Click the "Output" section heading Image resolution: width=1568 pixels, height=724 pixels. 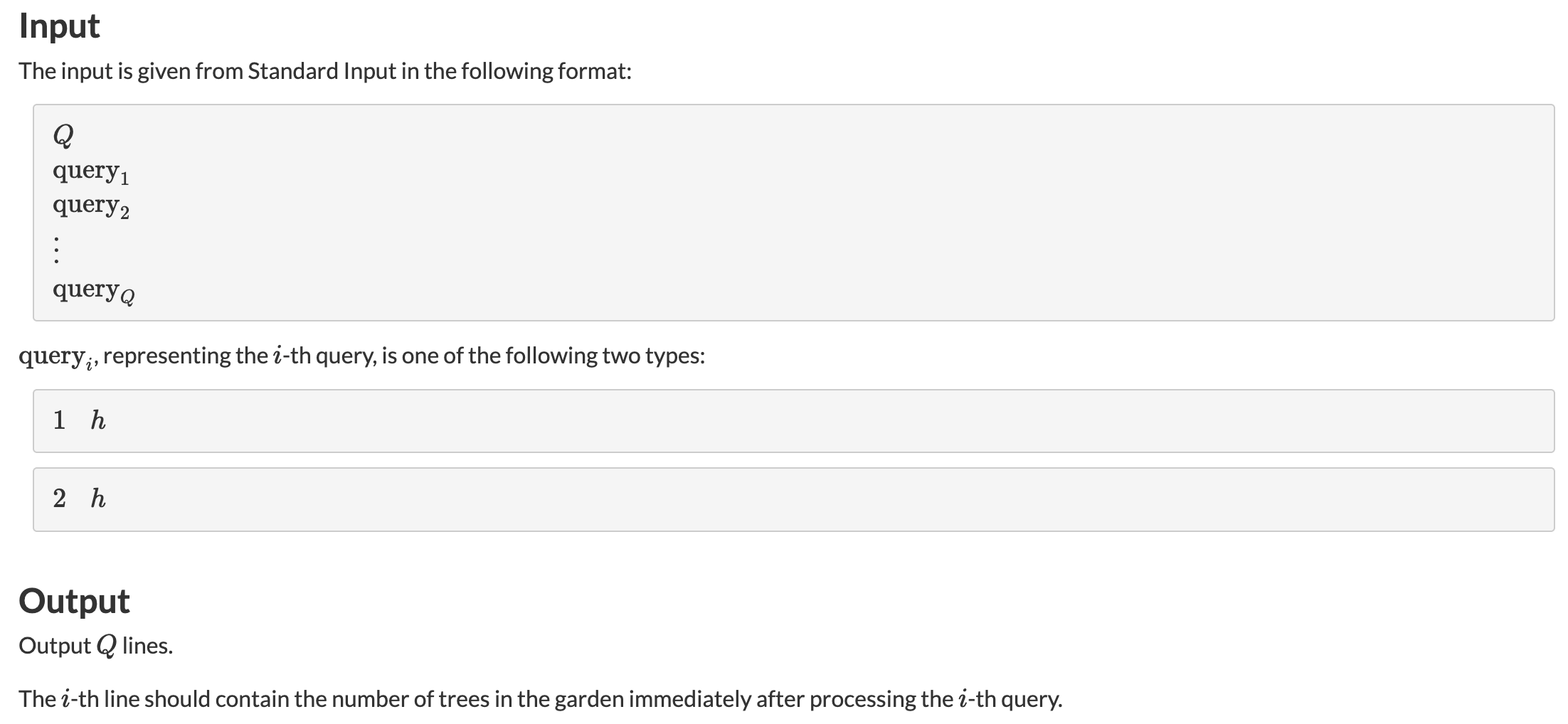(x=74, y=601)
